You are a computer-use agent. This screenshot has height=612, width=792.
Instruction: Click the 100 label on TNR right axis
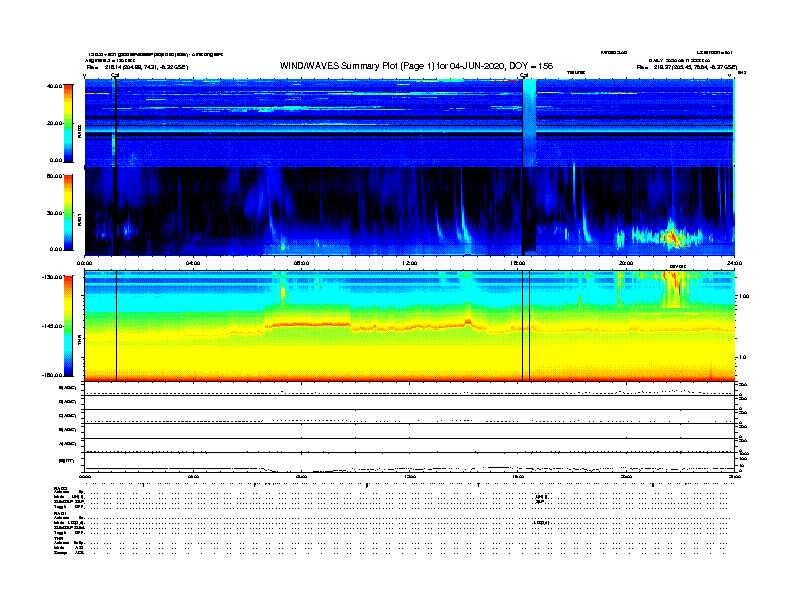click(744, 296)
